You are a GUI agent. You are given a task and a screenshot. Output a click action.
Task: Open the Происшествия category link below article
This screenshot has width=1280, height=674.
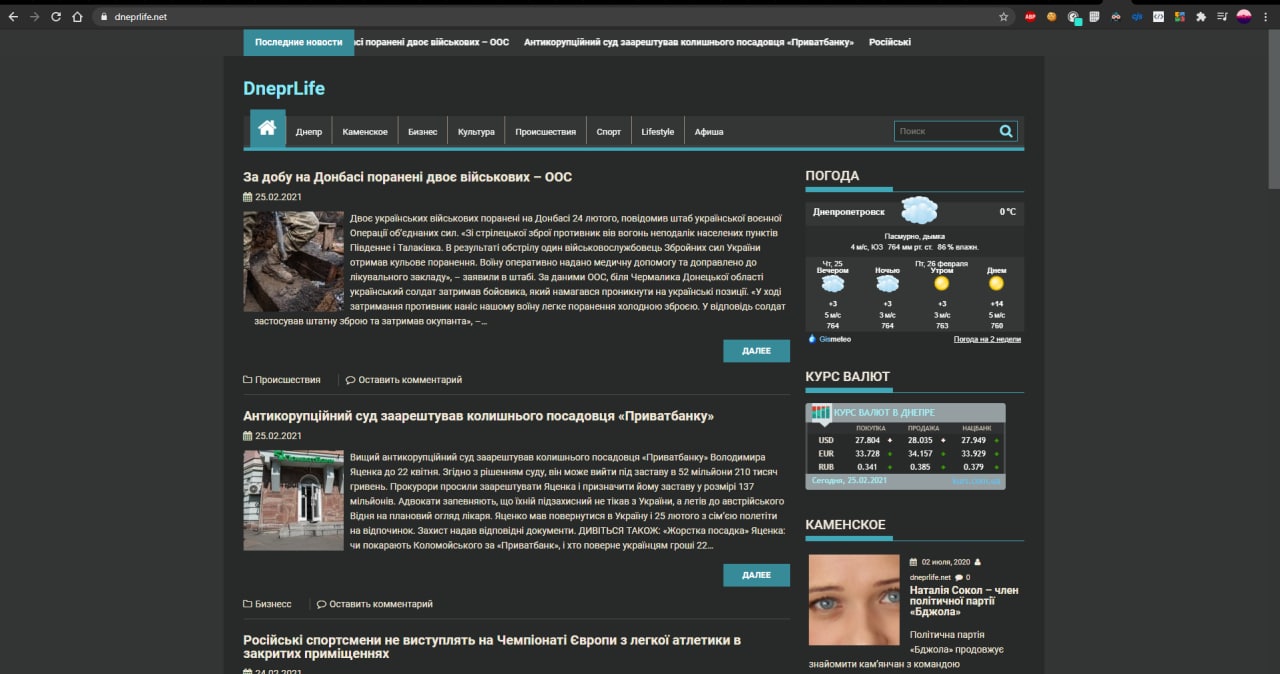[x=288, y=380]
